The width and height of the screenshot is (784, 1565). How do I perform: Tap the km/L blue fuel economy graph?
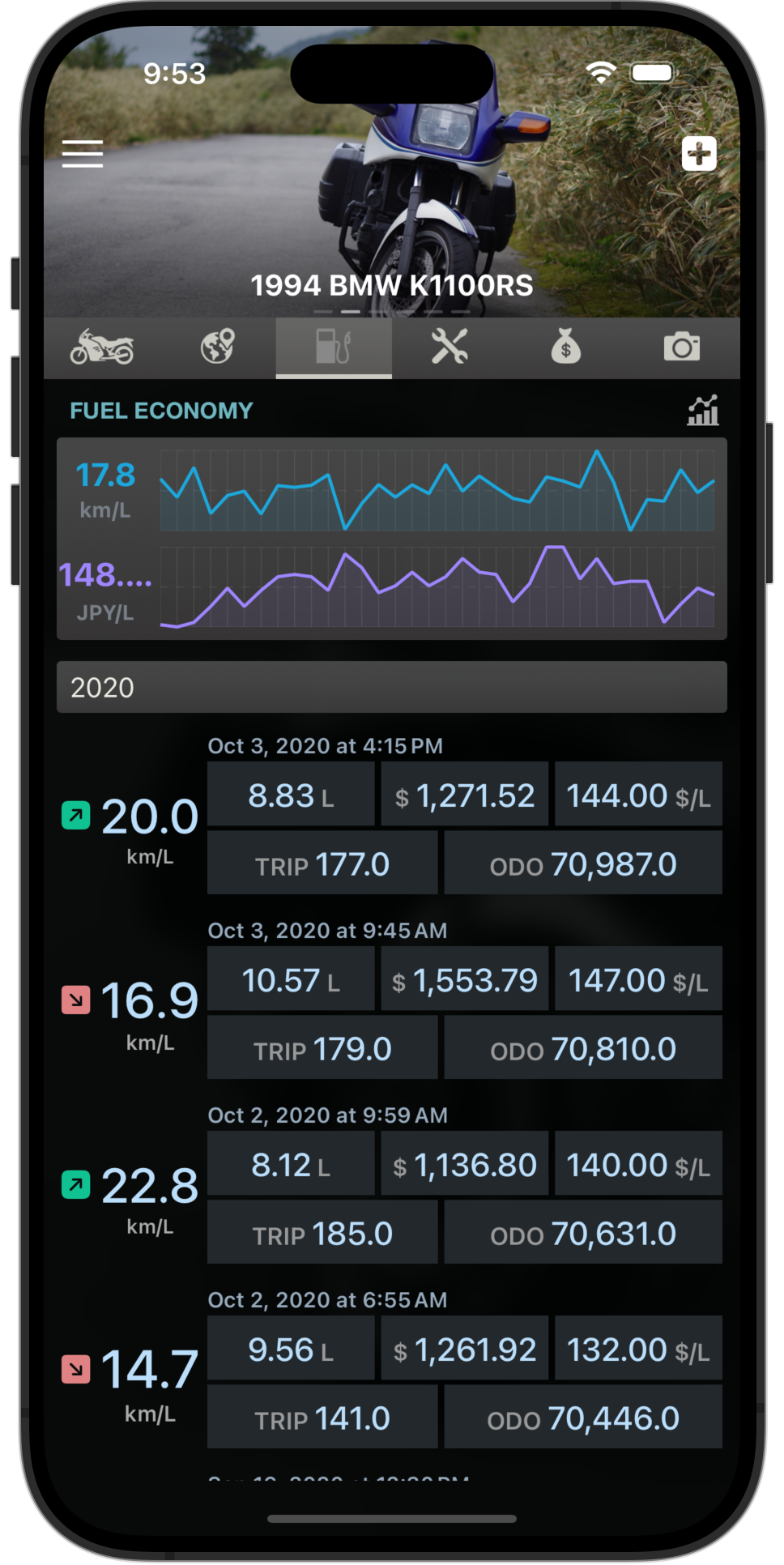[437, 491]
